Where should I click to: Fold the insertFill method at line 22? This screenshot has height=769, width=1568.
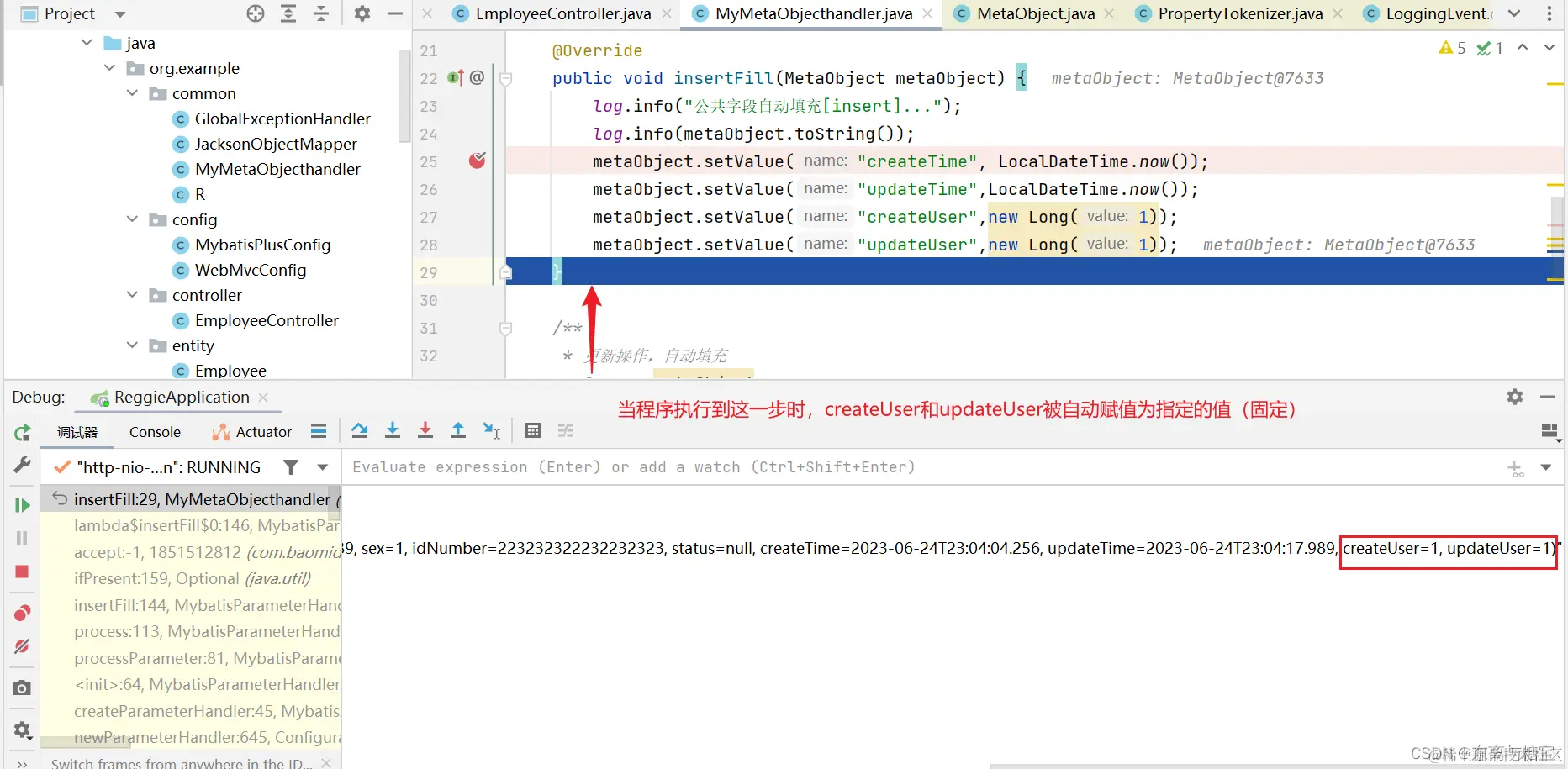(506, 79)
